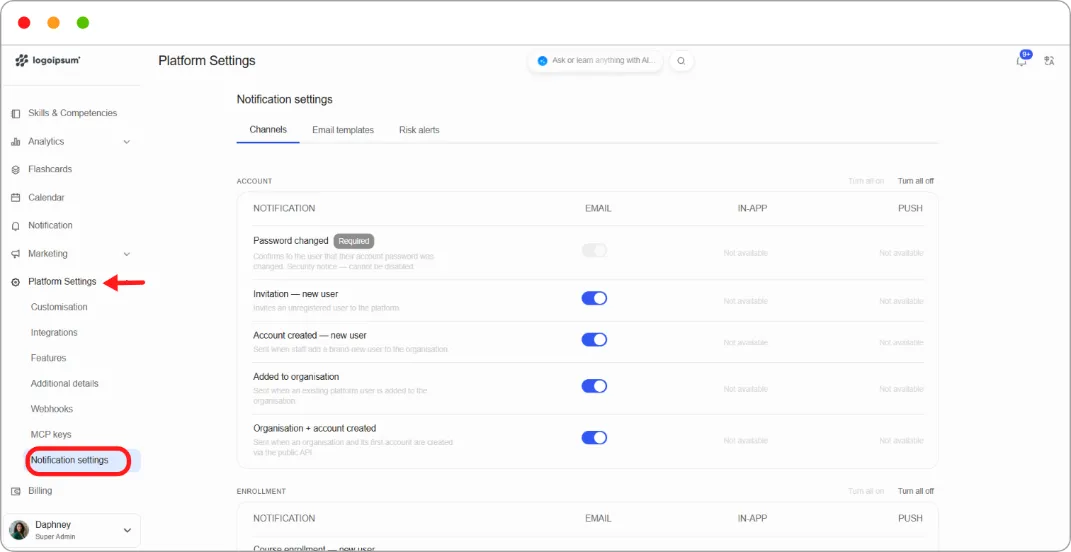Open notifications bell with 9+ badge
Image resolution: width=1071 pixels, height=552 pixels.
(x=1022, y=60)
